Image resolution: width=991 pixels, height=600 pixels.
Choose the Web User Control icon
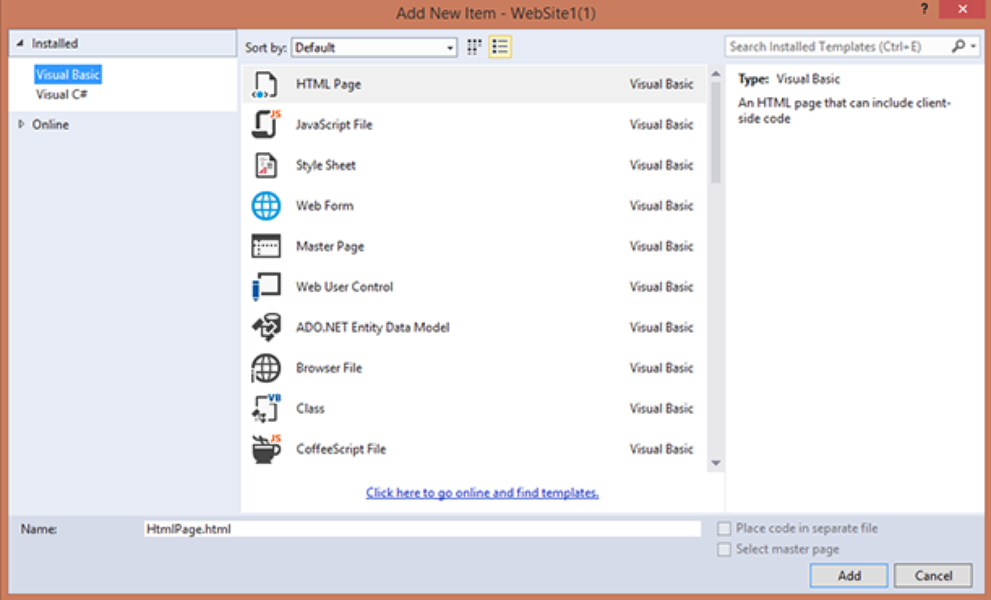(265, 286)
